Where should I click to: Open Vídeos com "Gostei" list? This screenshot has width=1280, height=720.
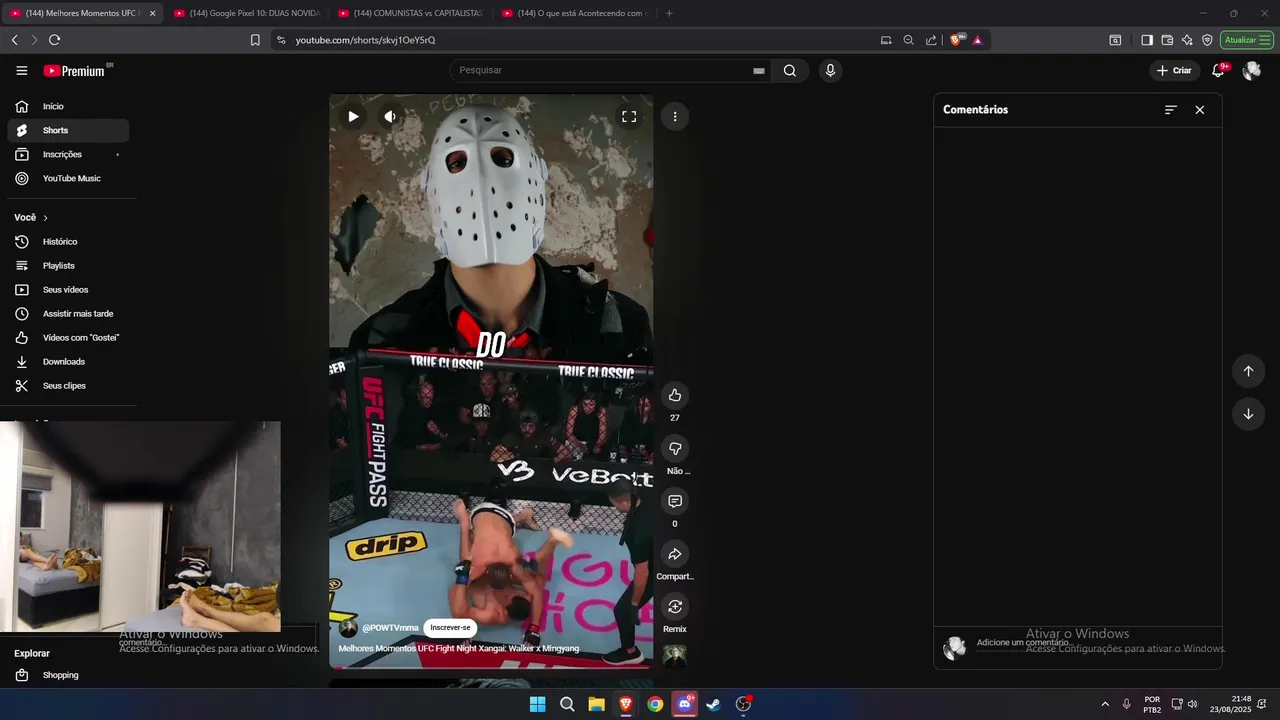[x=68, y=338]
